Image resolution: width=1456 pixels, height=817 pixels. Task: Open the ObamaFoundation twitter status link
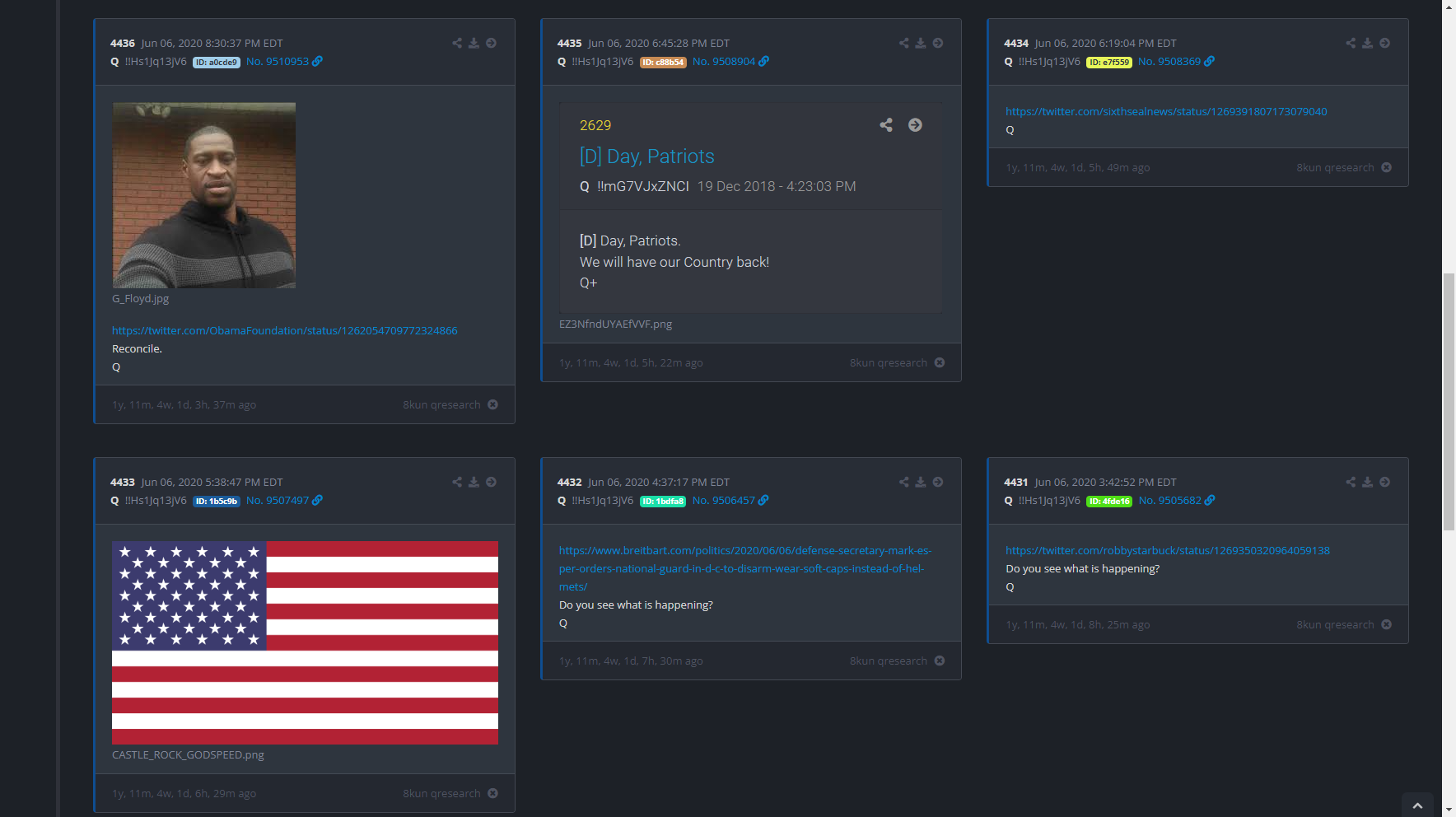284,330
